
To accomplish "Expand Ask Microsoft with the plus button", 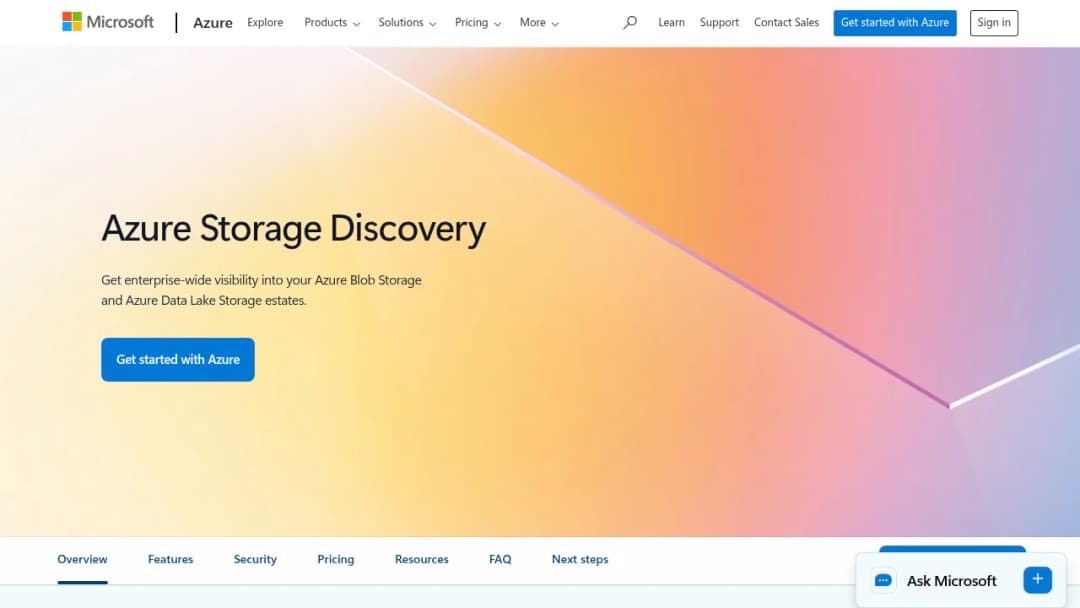I will (1037, 580).
